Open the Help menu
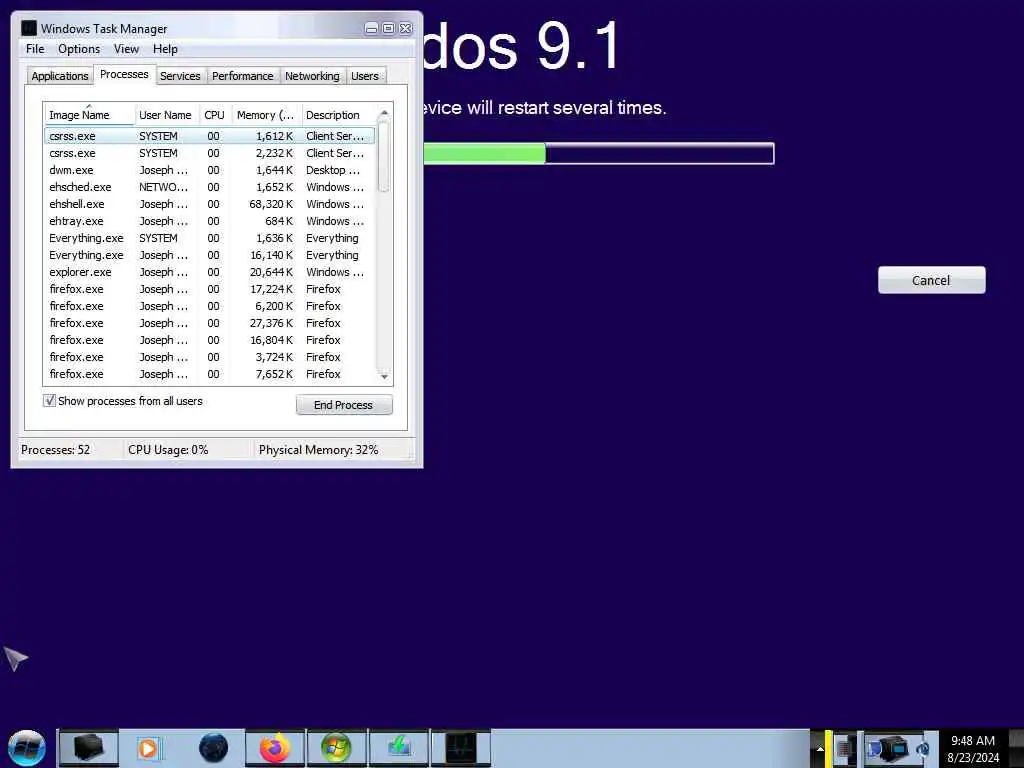The image size is (1024, 768). (165, 49)
